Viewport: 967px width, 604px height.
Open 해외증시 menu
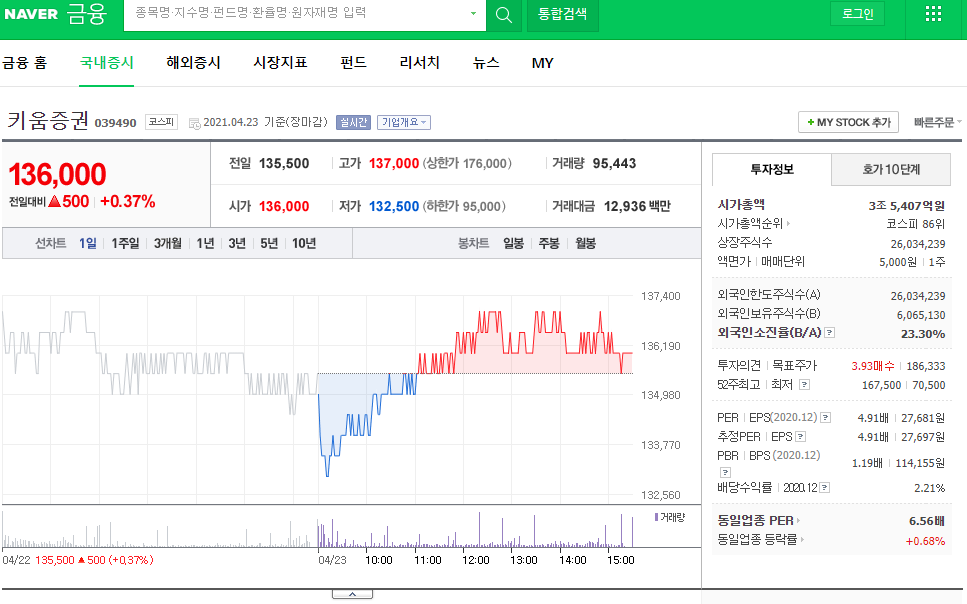(x=193, y=63)
